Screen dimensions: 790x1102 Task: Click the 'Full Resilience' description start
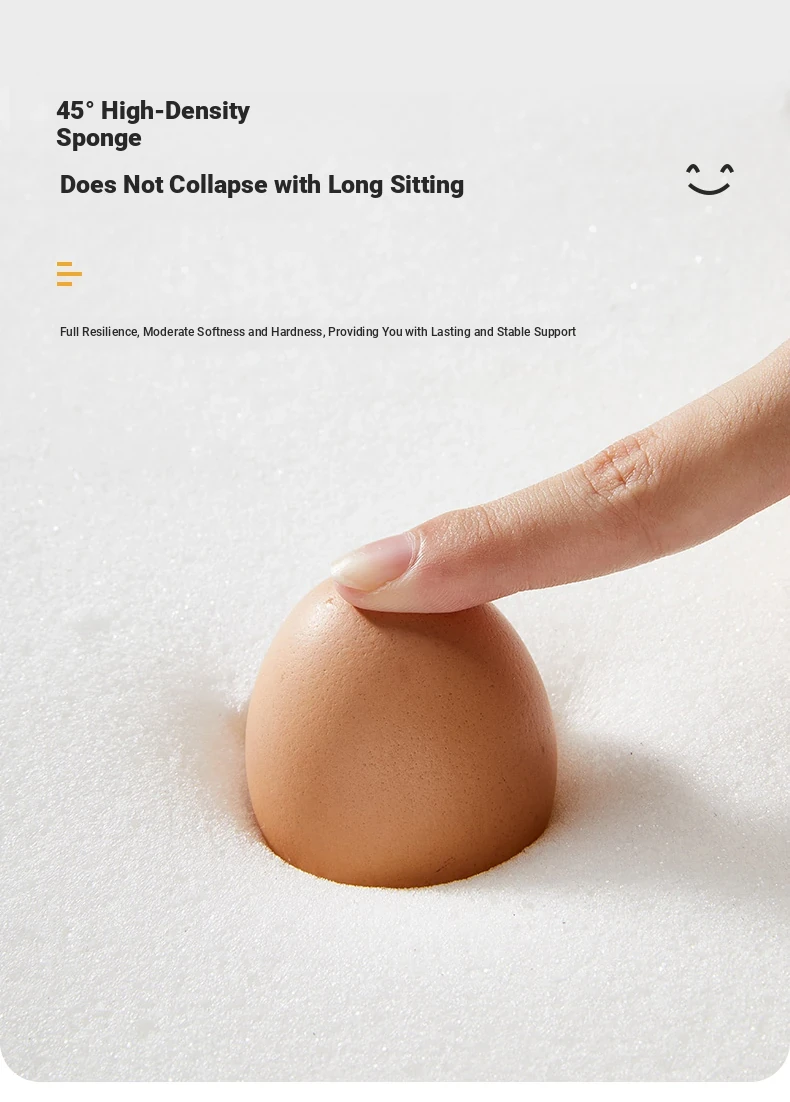[x=99, y=332]
